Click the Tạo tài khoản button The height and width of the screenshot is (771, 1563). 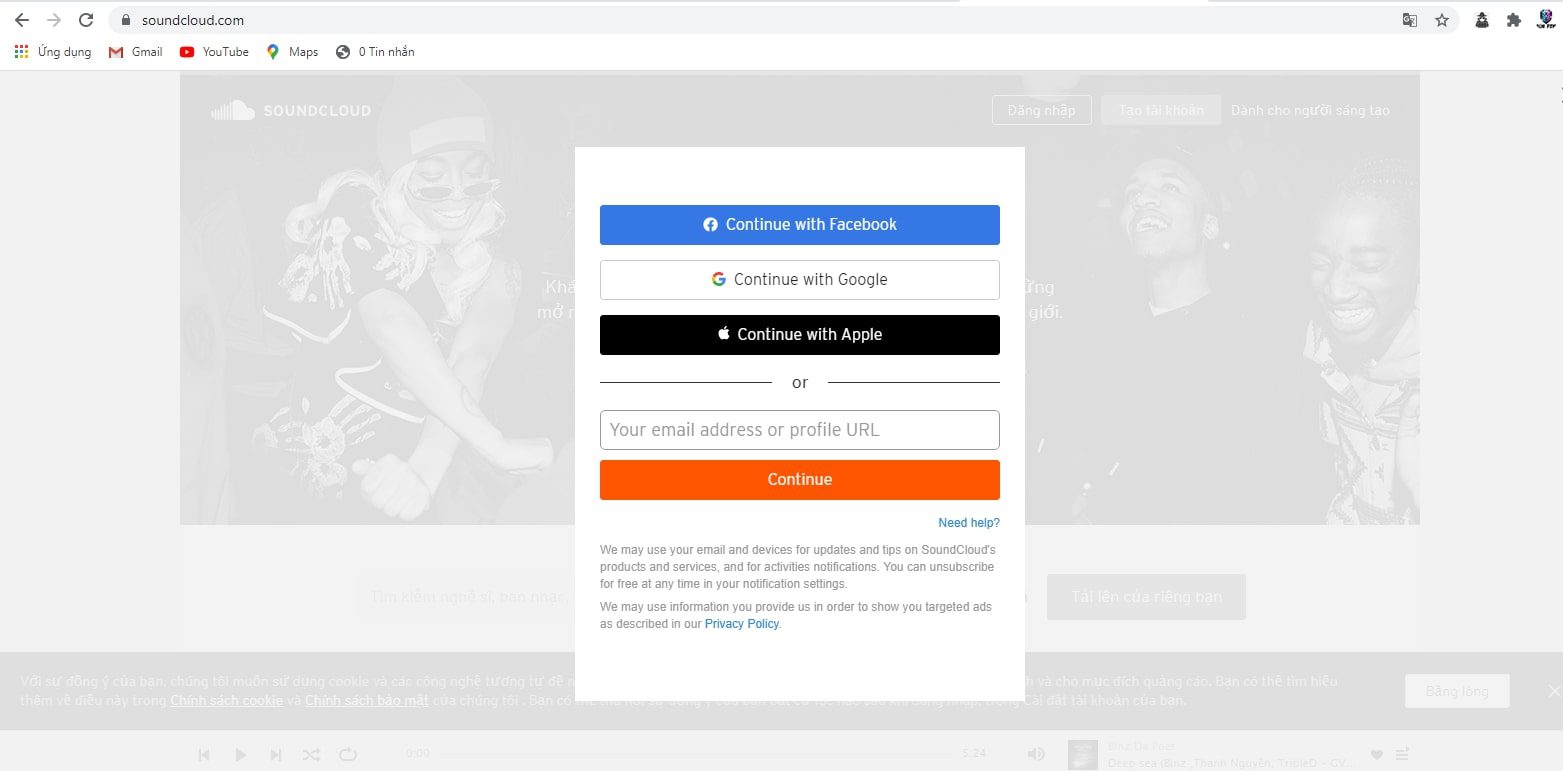coord(1161,110)
